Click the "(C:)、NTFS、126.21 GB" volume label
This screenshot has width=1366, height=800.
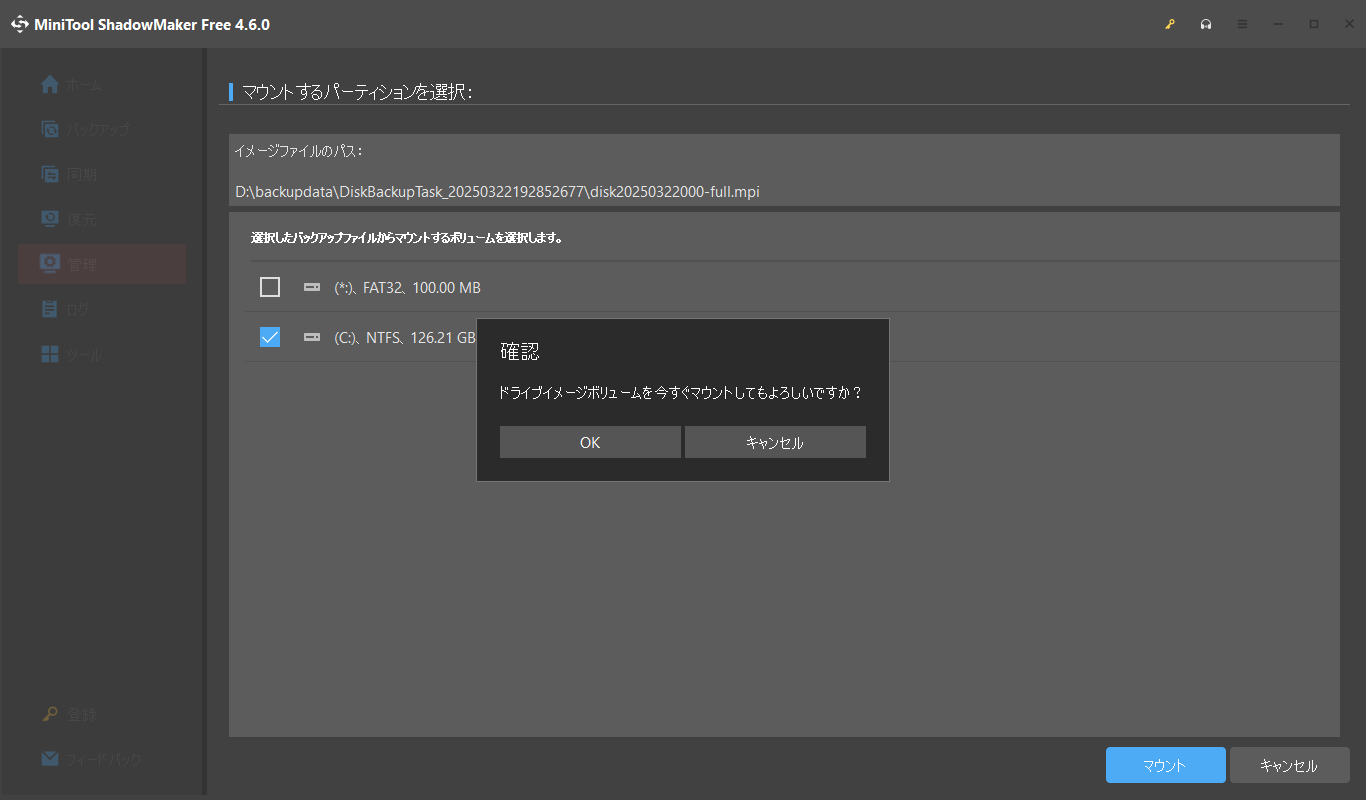pyautogui.click(x=405, y=338)
